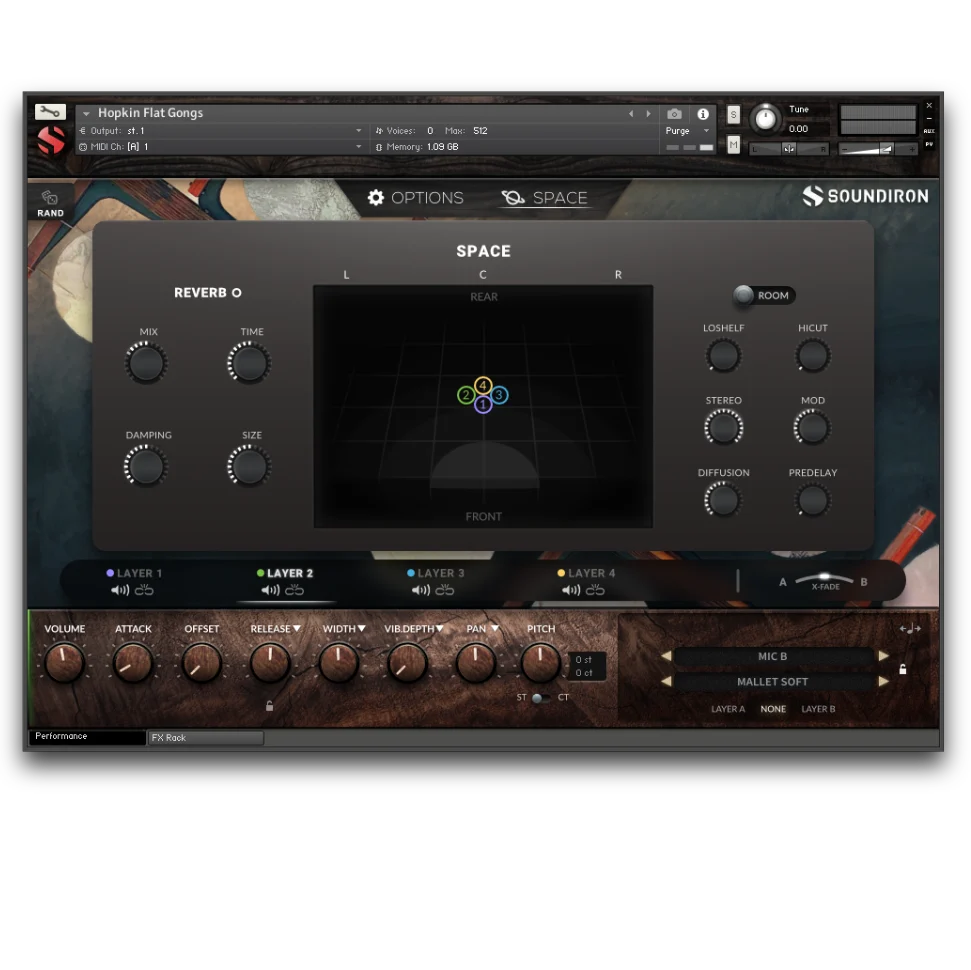
Task: Select the LAYER 1 tab
Action: (134, 574)
